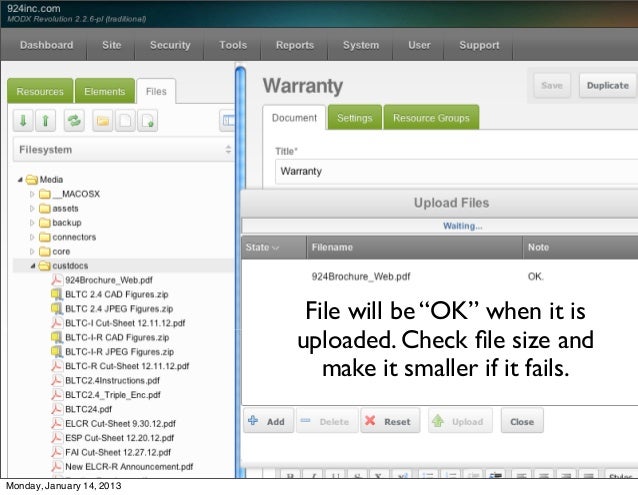Click the Duplicate button
Screen dimensions: 638x495
tap(607, 85)
